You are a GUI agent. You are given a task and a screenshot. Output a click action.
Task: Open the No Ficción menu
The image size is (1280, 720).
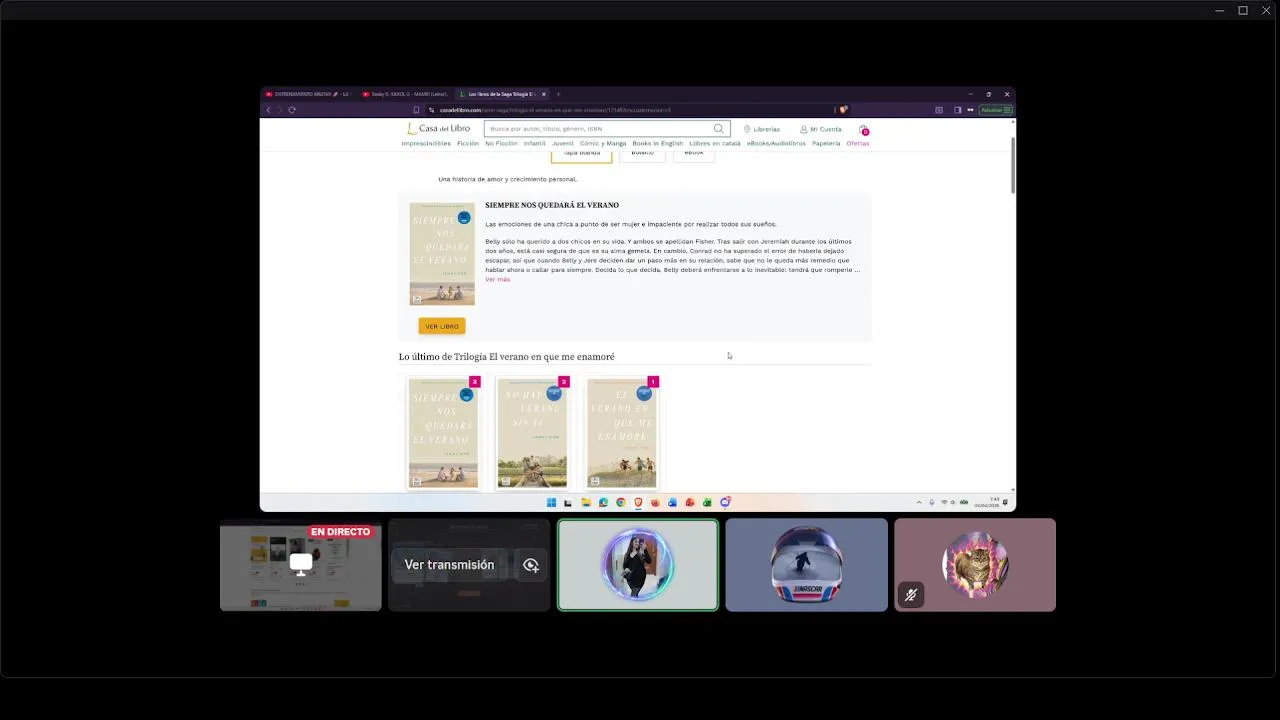tap(501, 143)
